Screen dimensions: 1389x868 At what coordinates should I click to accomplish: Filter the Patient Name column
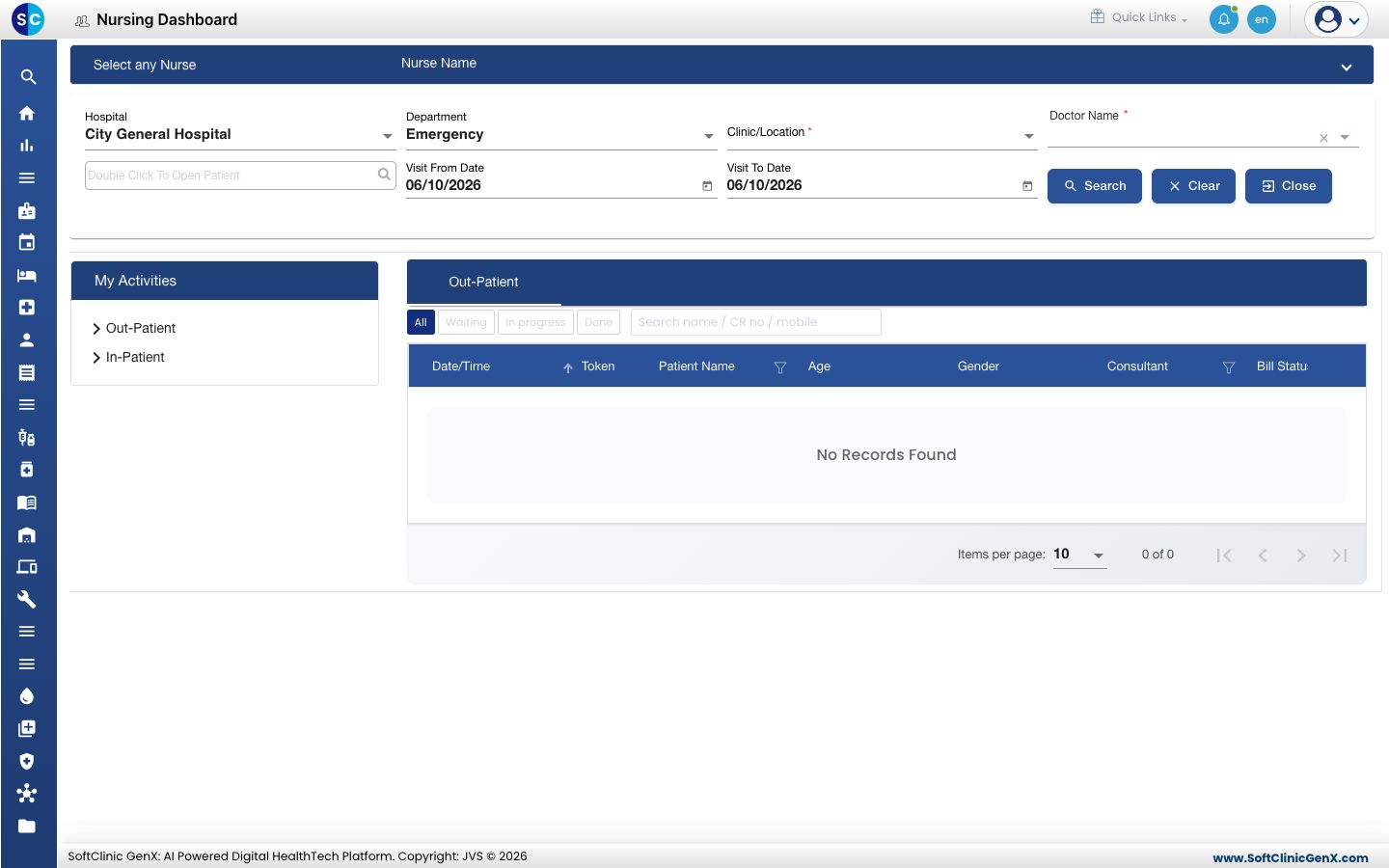[780, 367]
